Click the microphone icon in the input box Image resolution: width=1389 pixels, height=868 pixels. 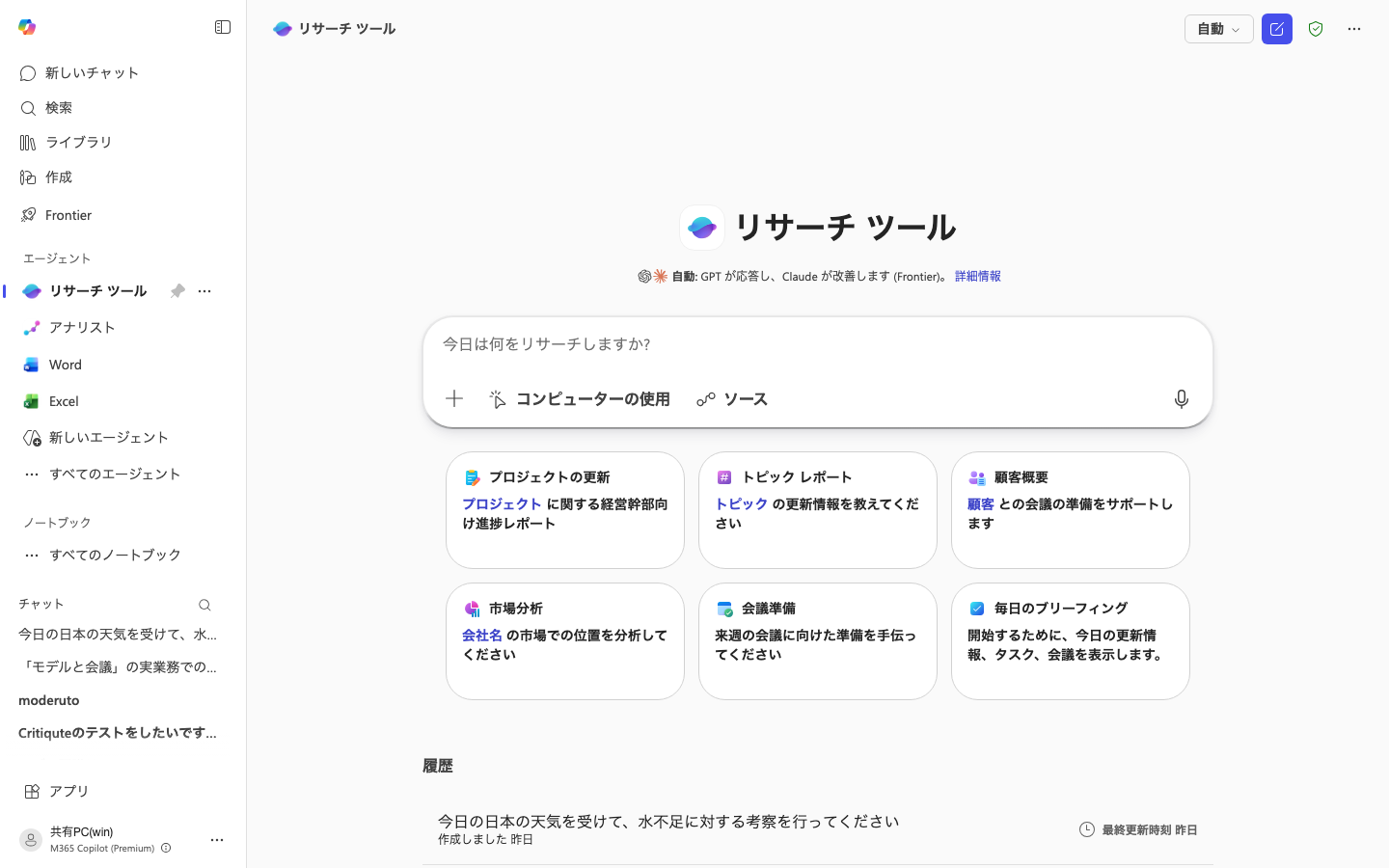1181,398
